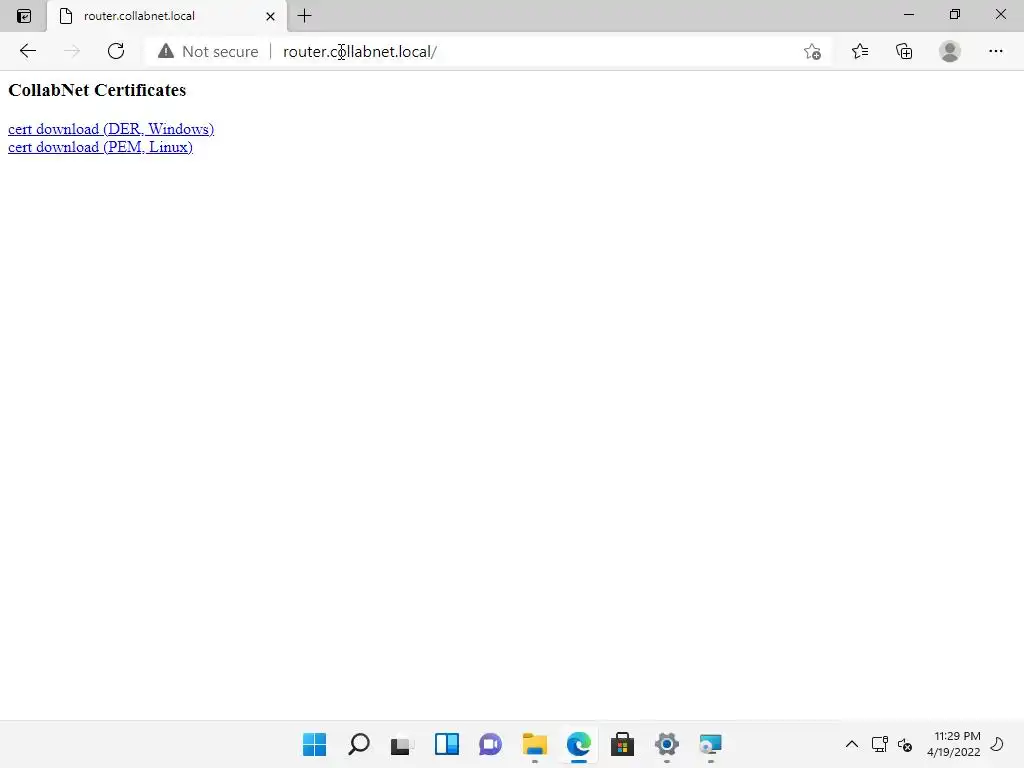
Task: Click the network status tray icon
Action: [880, 744]
